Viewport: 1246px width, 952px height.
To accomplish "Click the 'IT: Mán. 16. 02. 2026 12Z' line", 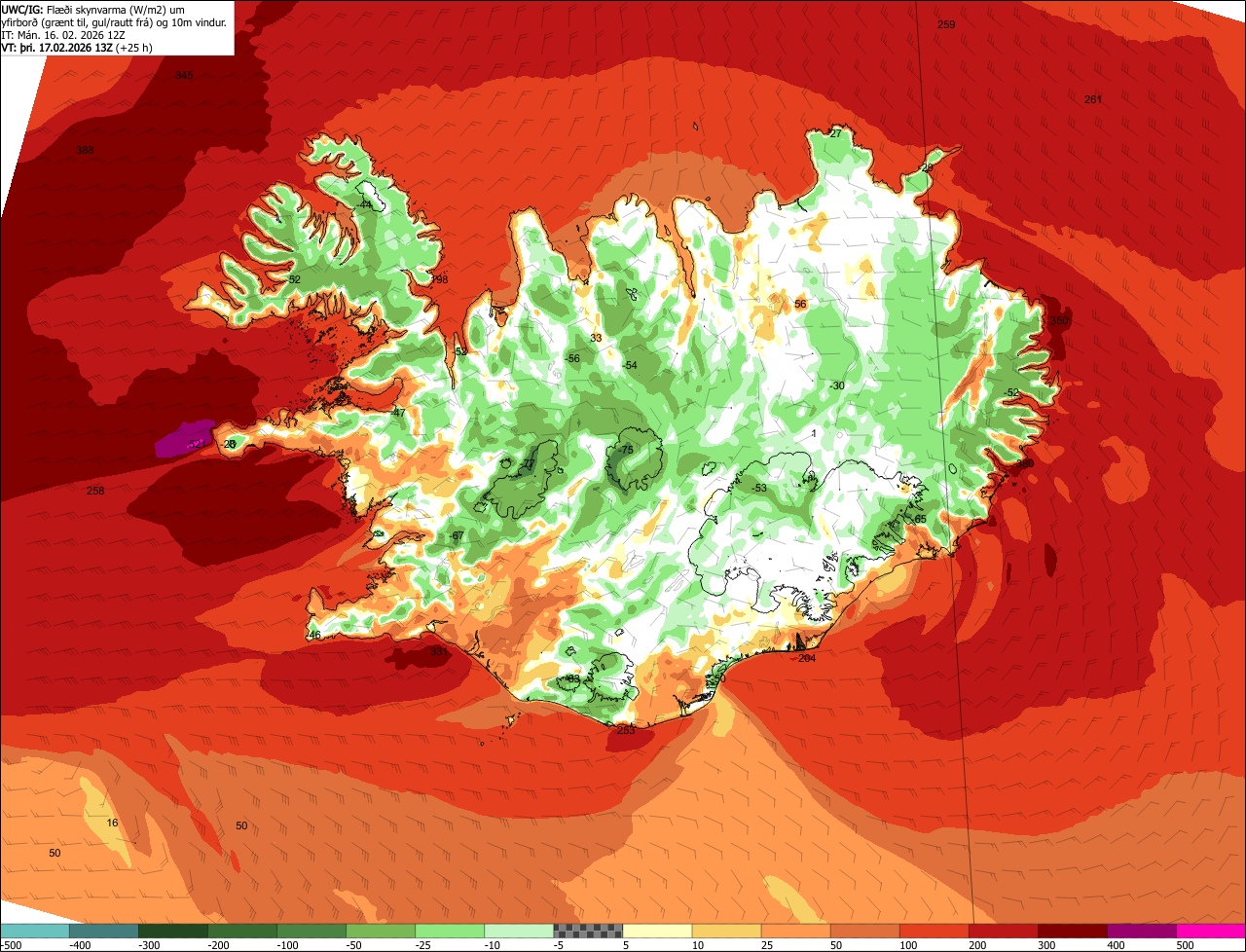I will point(62,35).
